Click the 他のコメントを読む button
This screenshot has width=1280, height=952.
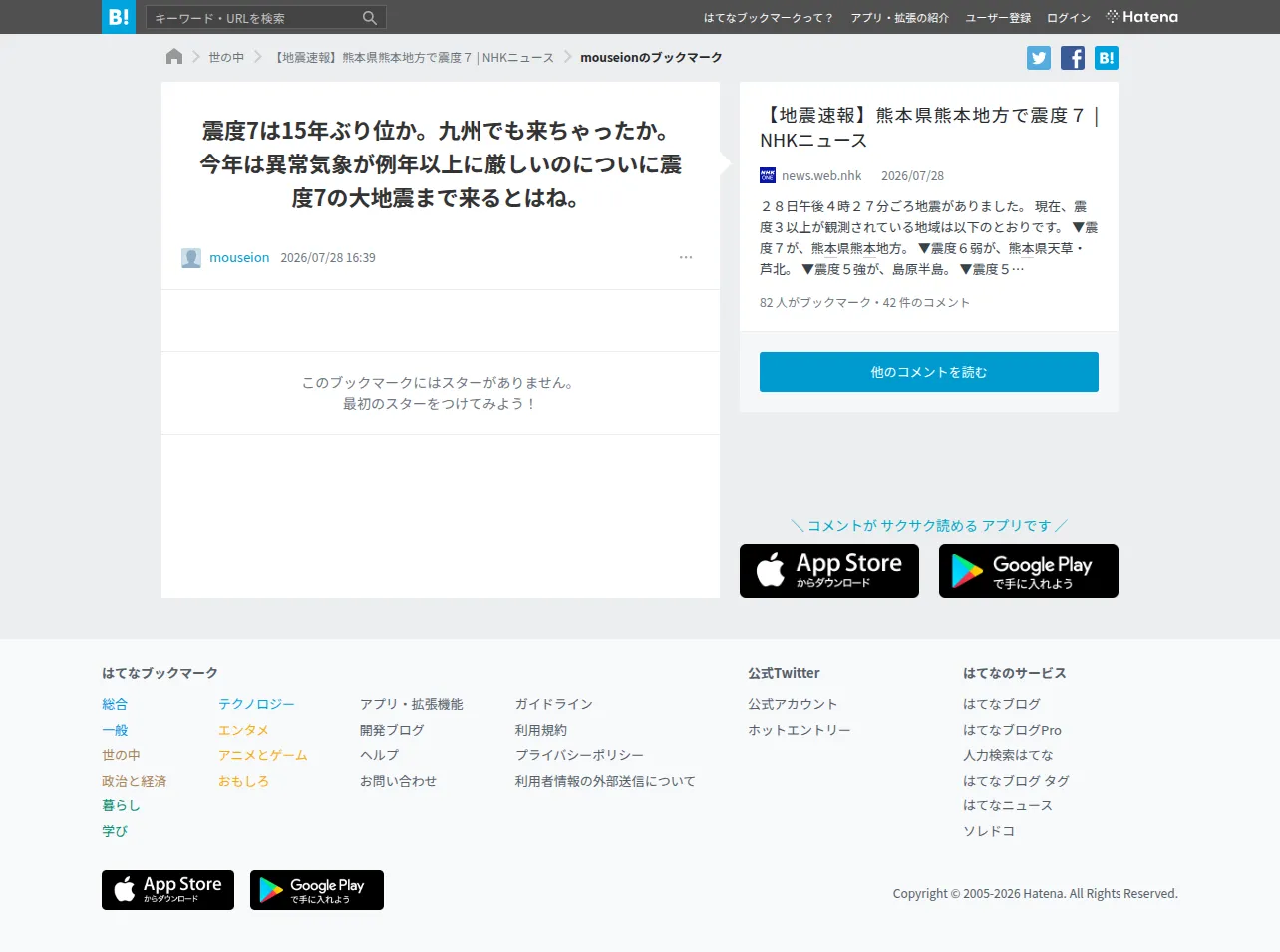pos(929,372)
